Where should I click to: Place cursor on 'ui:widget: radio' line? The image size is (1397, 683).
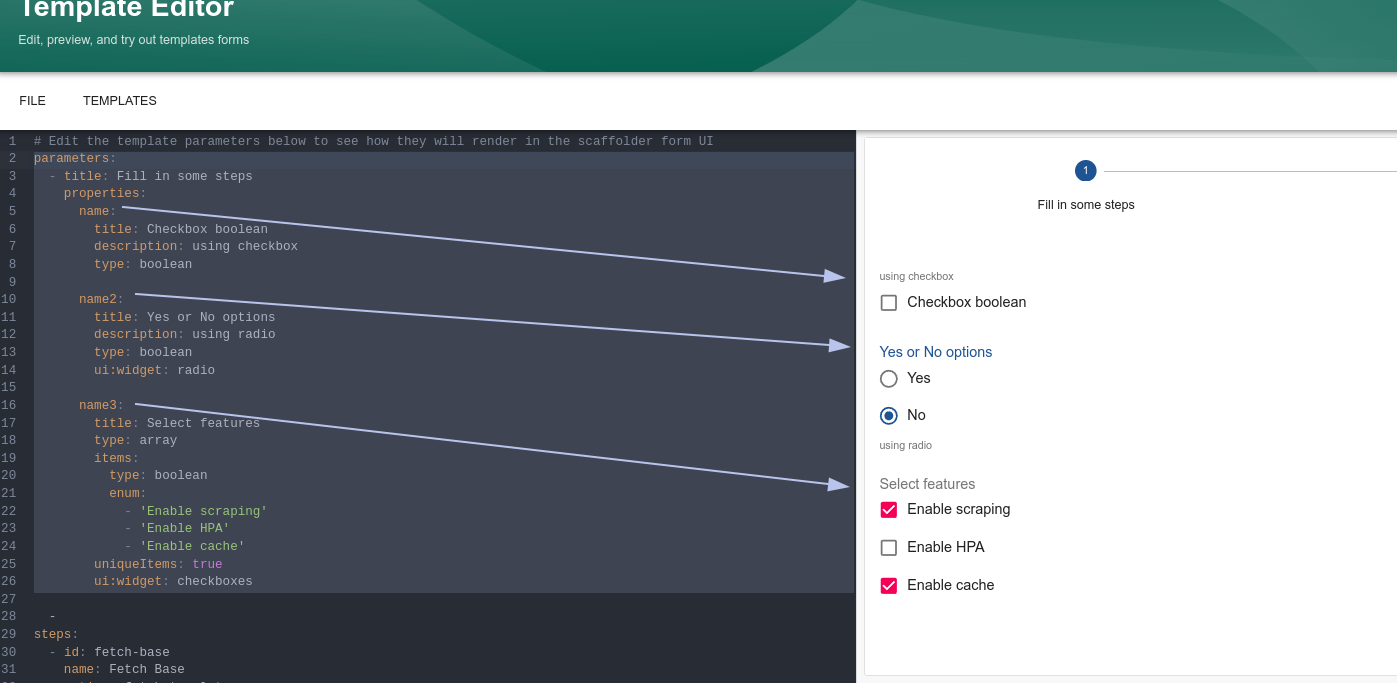pyautogui.click(x=154, y=370)
